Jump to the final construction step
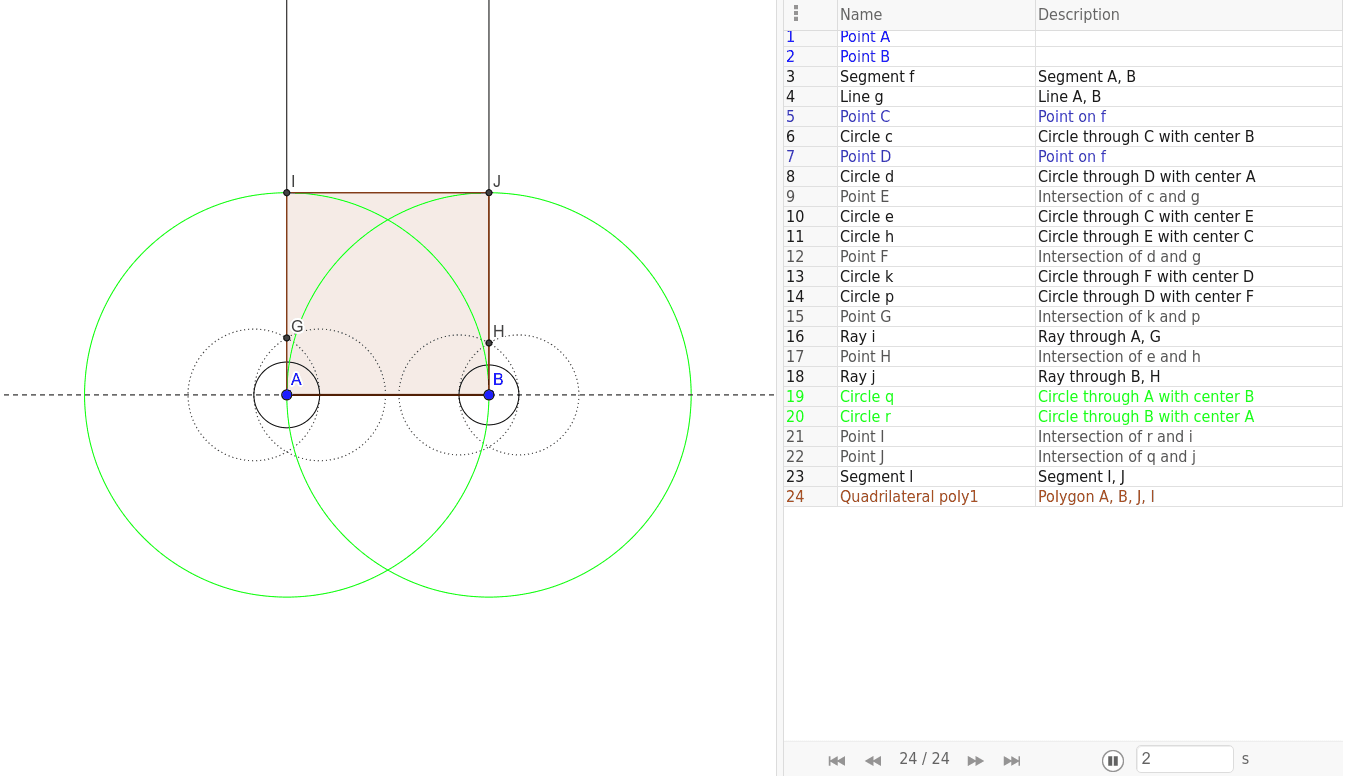Viewport: 1345px width, 778px height. 1011,760
